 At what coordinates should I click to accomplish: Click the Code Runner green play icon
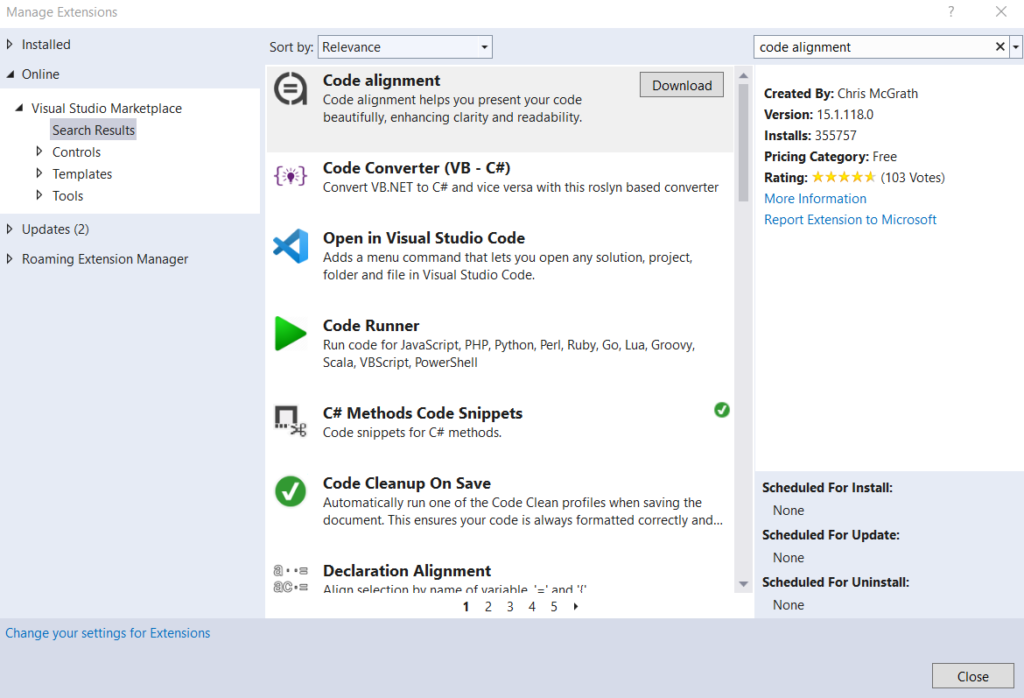click(x=290, y=334)
